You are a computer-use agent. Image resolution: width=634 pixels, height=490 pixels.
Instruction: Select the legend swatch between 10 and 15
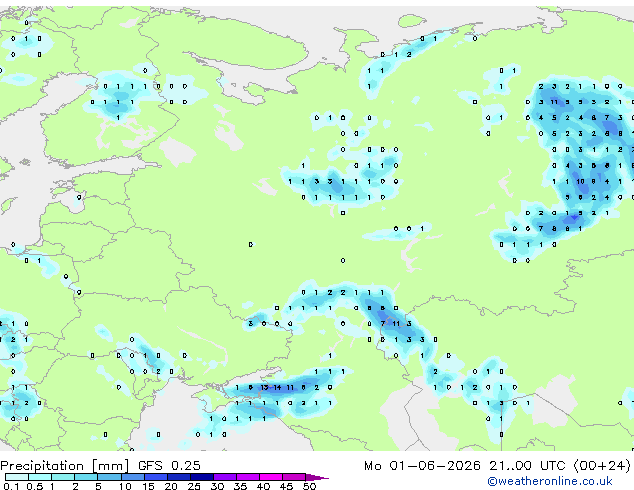click(132, 477)
